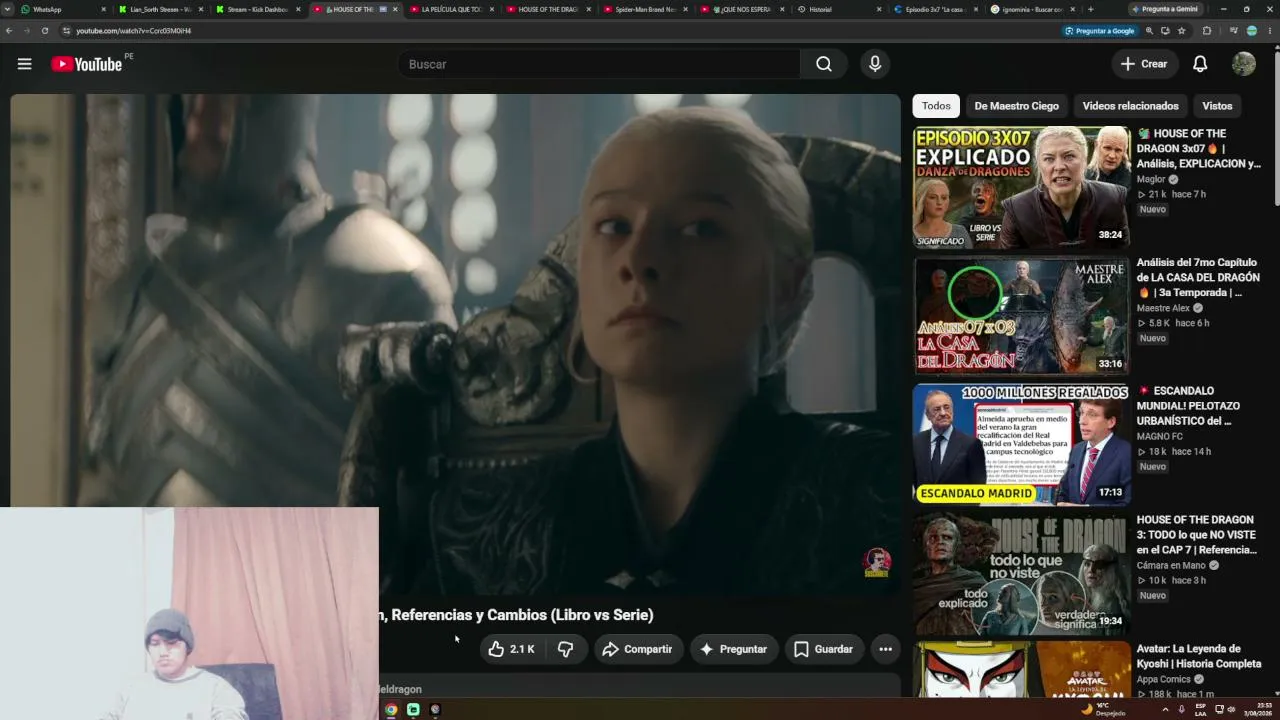Dislike the video with thumbs down

click(x=566, y=649)
